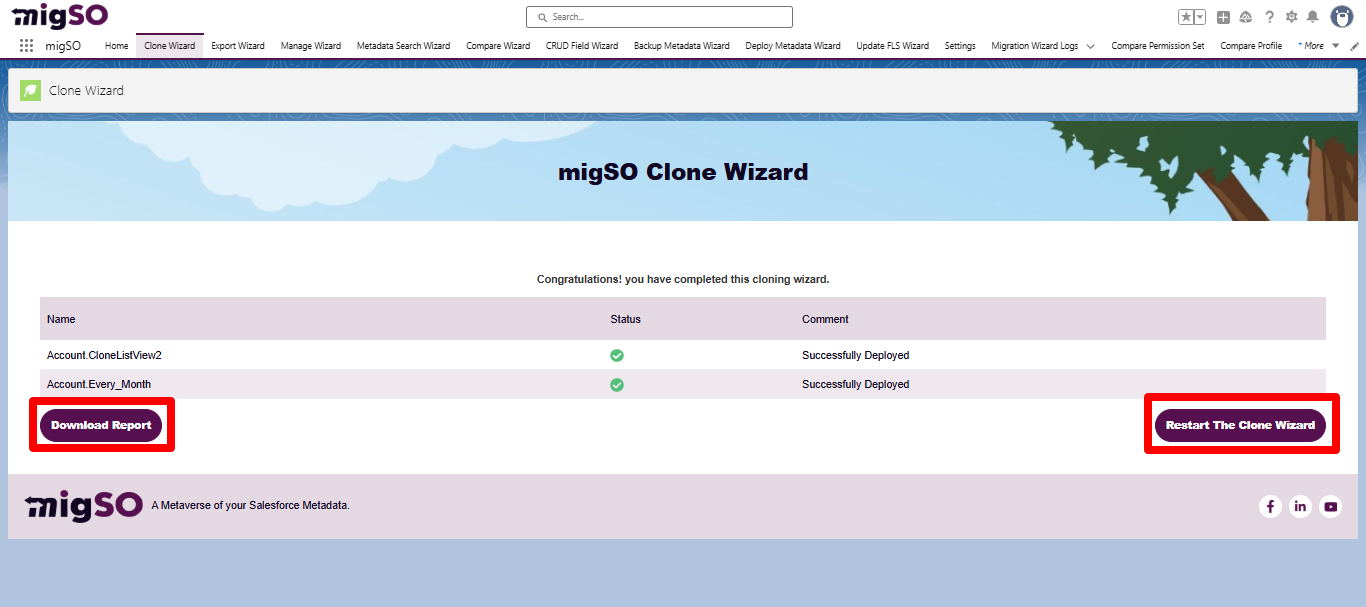Add a favorite using the star icon
This screenshot has height=607, width=1366.
pos(1186,16)
